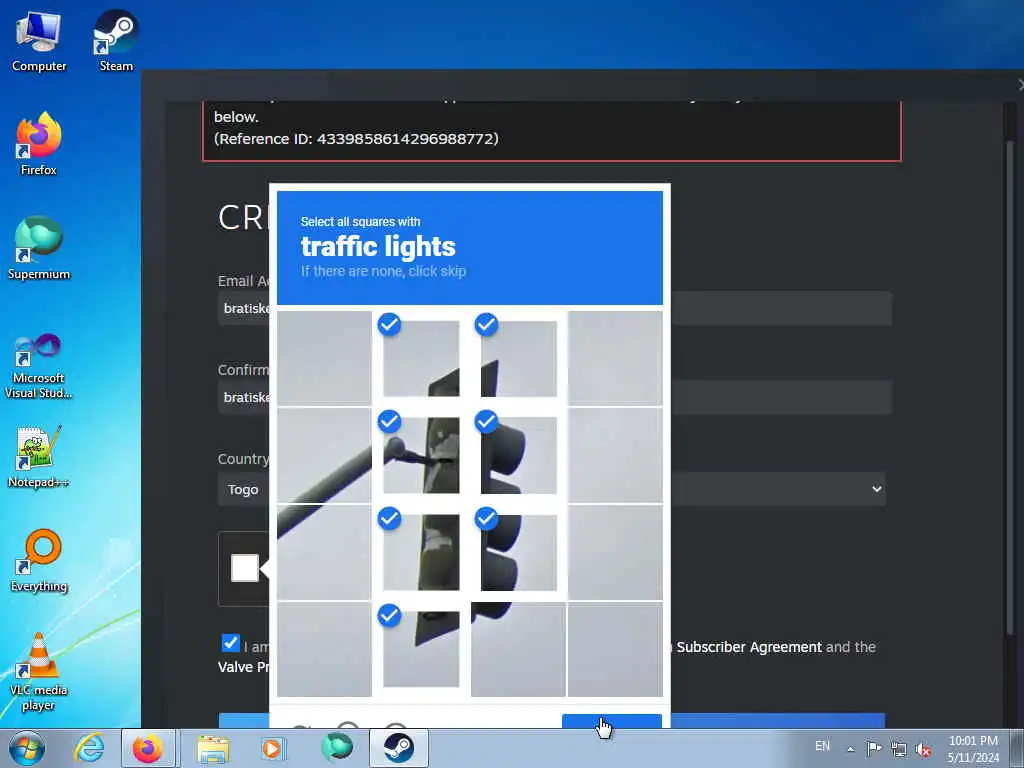
Task: Open the network status tray icon
Action: pyautogui.click(x=899, y=748)
